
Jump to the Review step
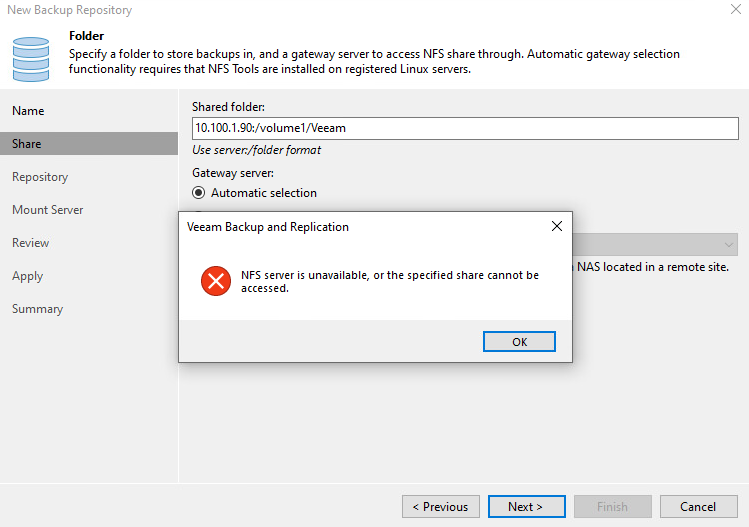[x=31, y=243]
